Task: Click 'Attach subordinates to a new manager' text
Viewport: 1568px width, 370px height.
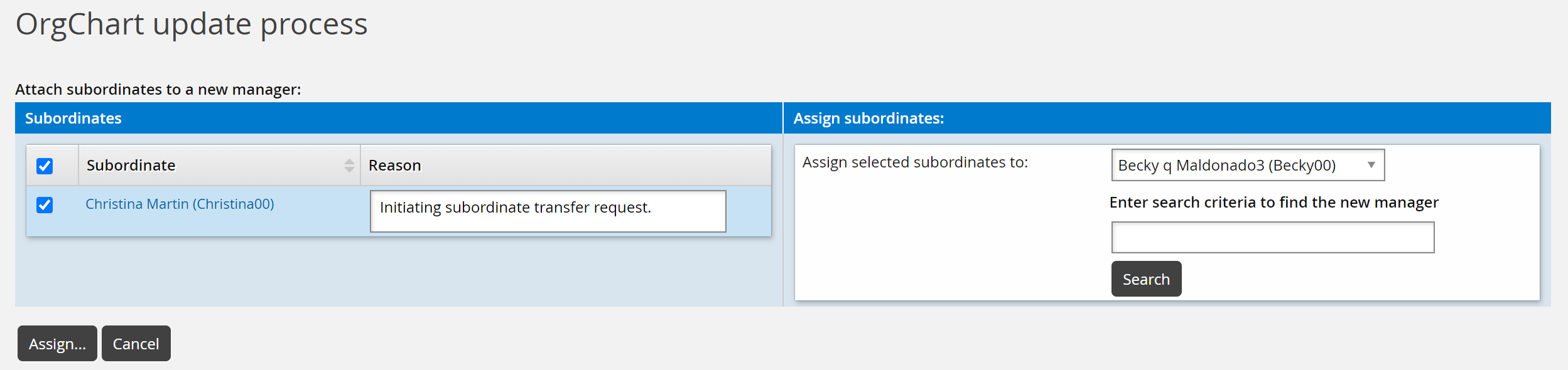Action: [158, 90]
